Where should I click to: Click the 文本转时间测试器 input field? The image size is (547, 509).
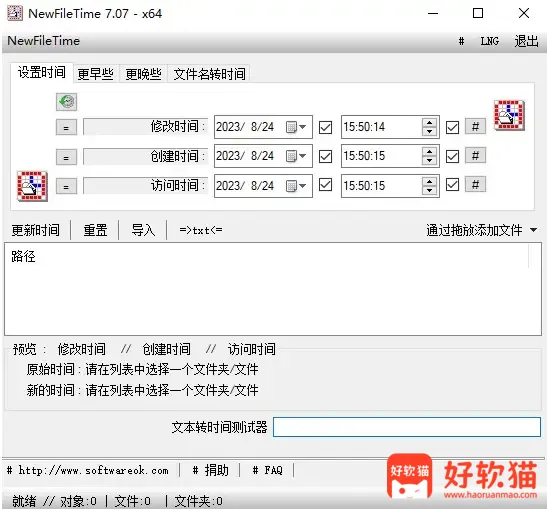pos(407,427)
